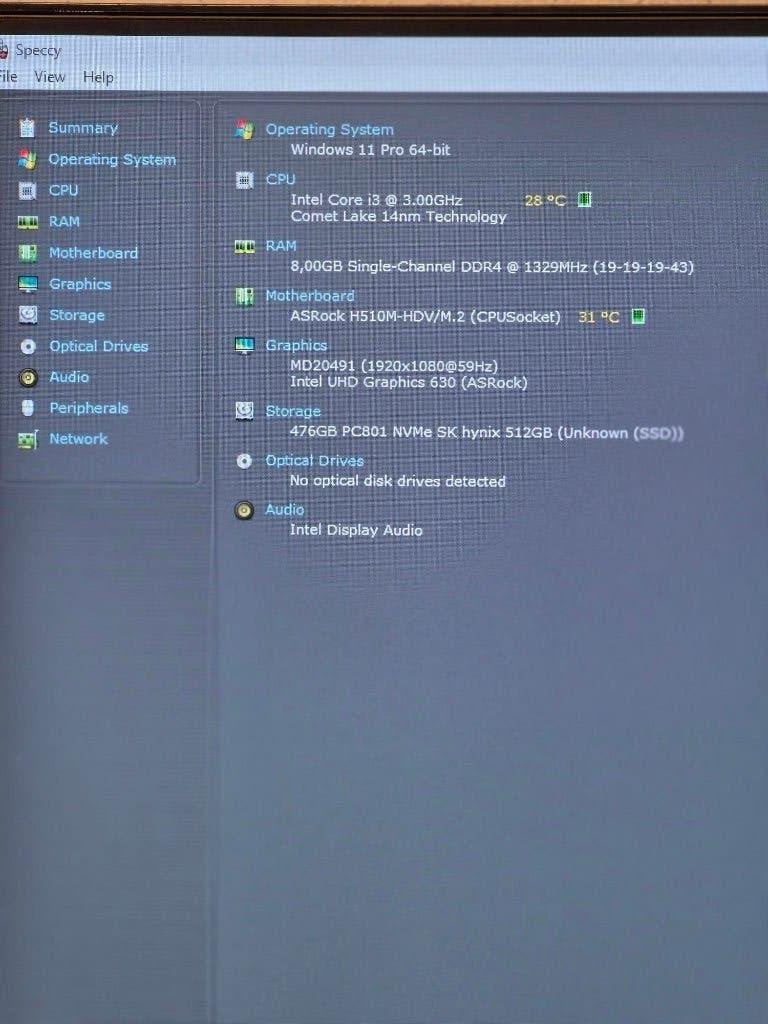Open the RAM heading link in summary
Image resolution: width=768 pixels, height=1024 pixels.
tap(281, 246)
